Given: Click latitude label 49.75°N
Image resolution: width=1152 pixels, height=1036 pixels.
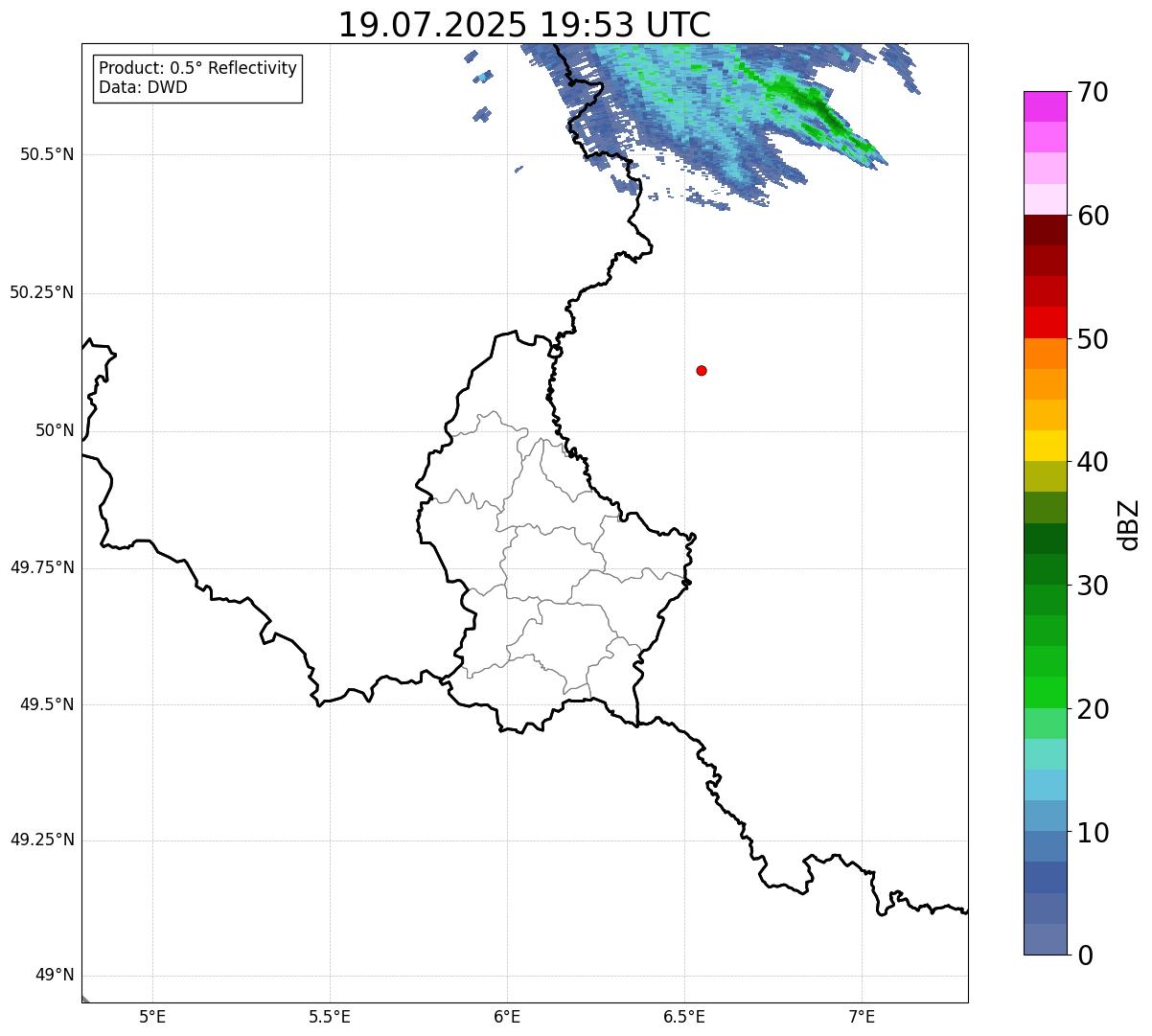Looking at the screenshot, I should coord(42,567).
